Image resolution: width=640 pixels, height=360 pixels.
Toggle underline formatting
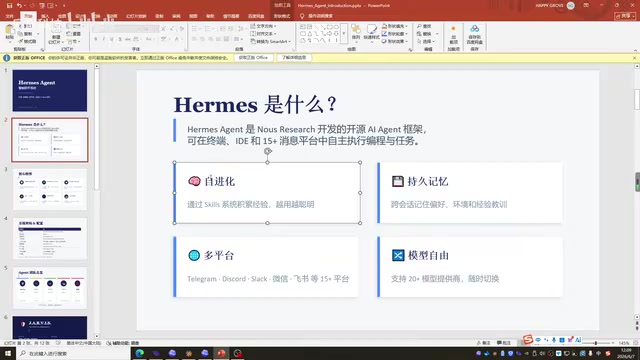pos(111,39)
